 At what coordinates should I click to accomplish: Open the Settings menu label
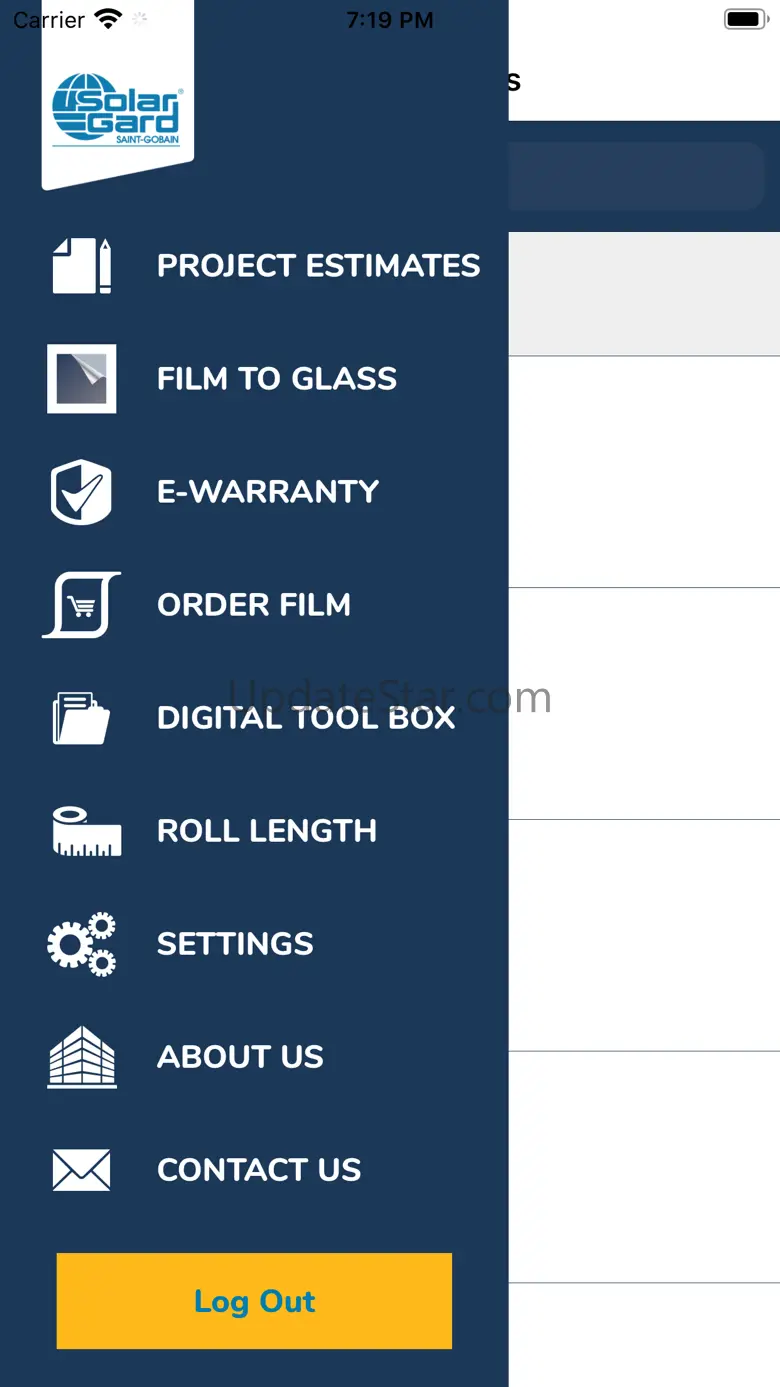pyautogui.click(x=235, y=944)
